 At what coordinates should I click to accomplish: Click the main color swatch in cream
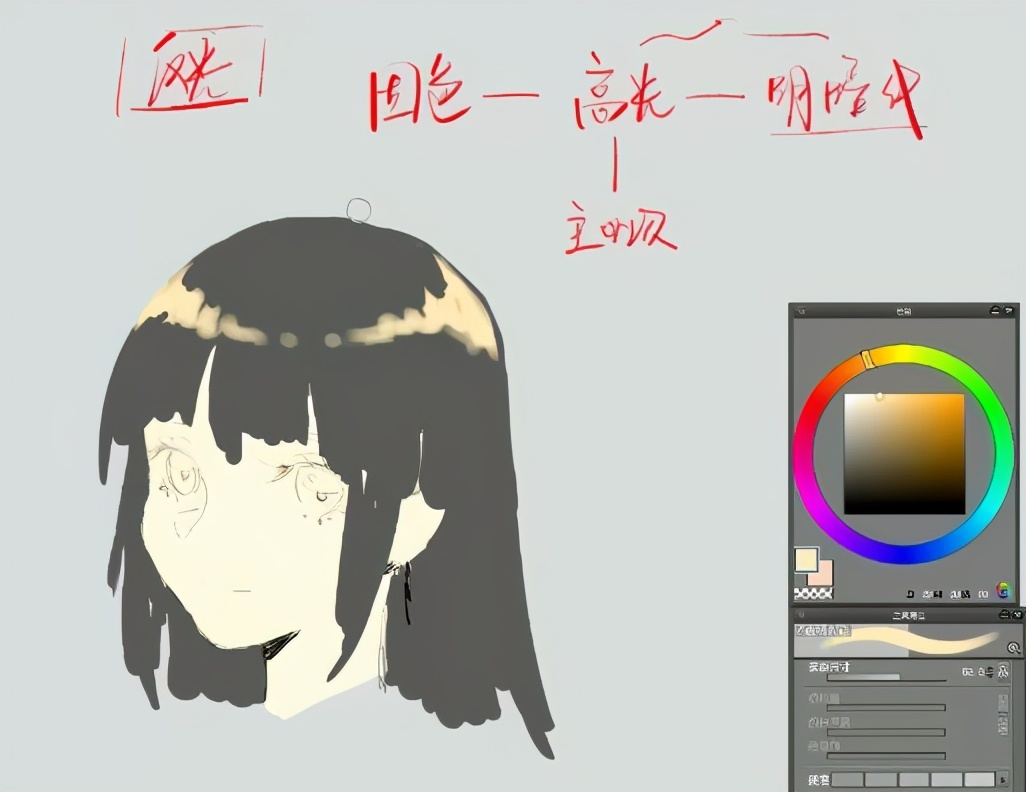[805, 559]
